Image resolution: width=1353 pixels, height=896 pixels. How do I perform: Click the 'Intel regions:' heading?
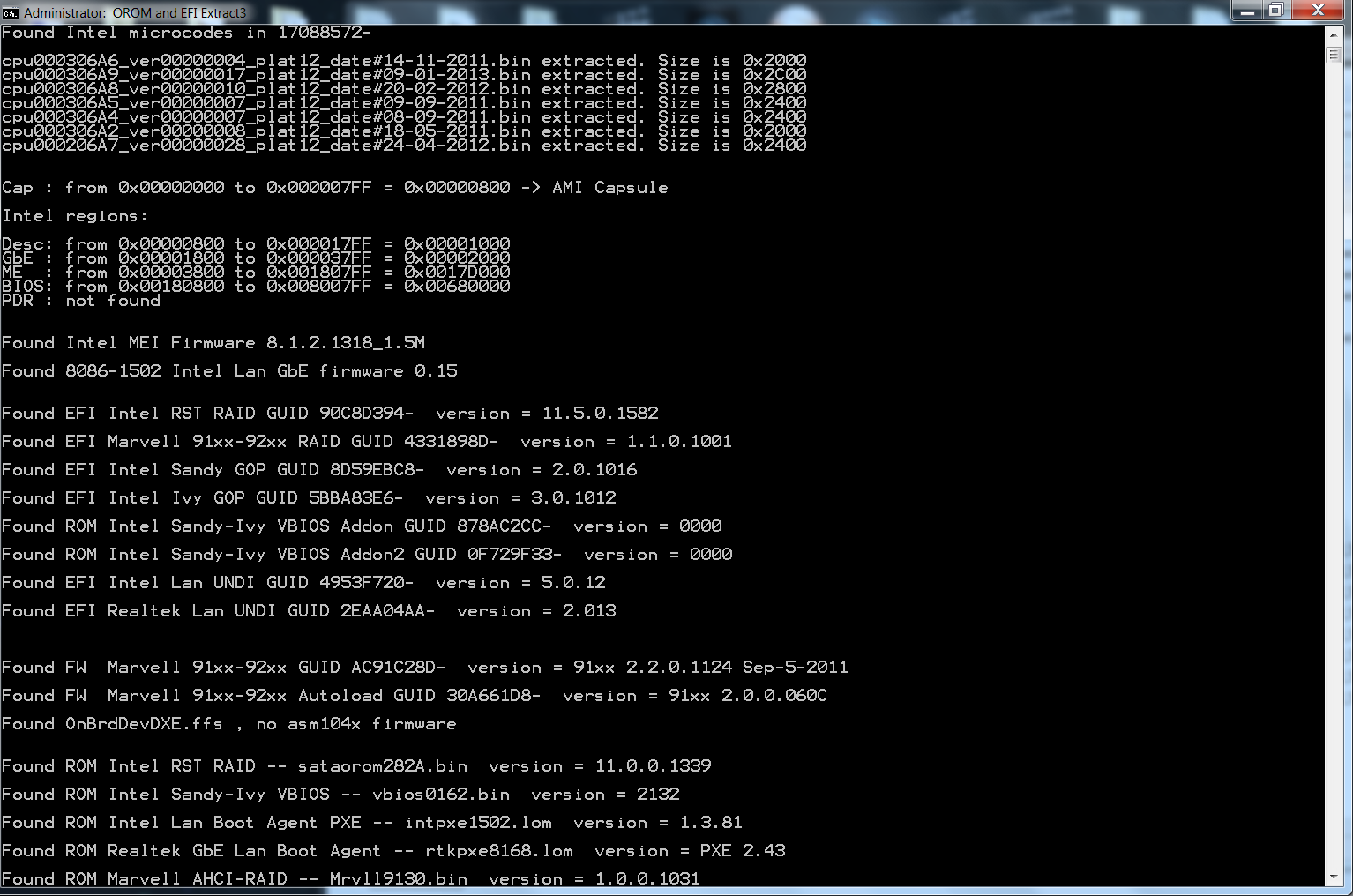click(75, 216)
